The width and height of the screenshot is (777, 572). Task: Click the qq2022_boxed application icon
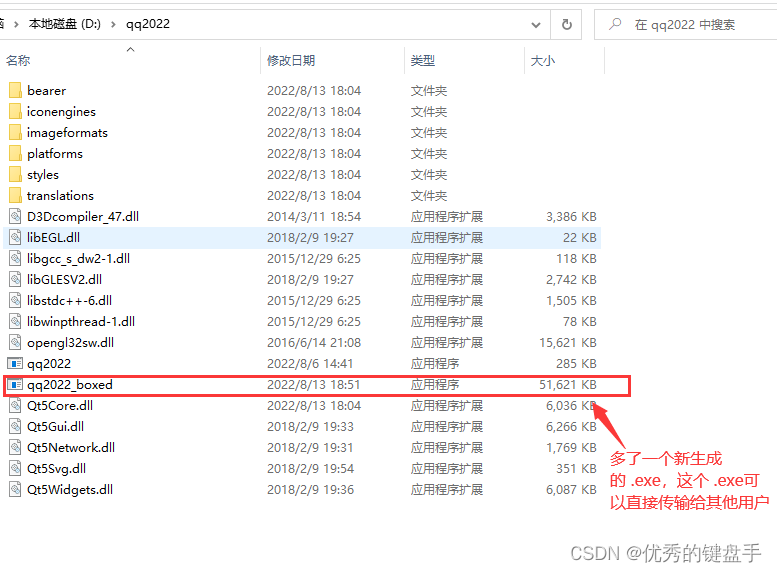click(15, 385)
